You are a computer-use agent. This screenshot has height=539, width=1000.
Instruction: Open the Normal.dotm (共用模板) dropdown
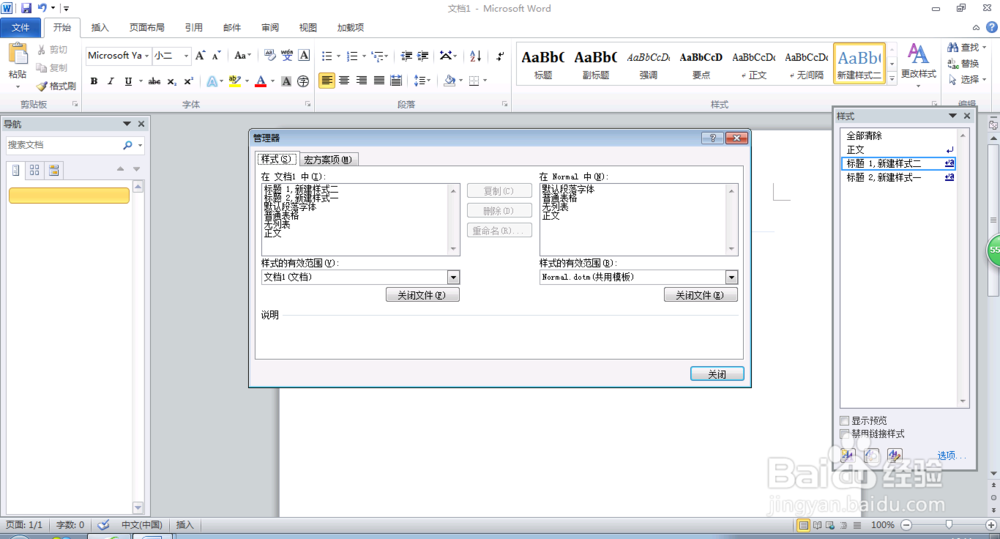click(x=732, y=277)
